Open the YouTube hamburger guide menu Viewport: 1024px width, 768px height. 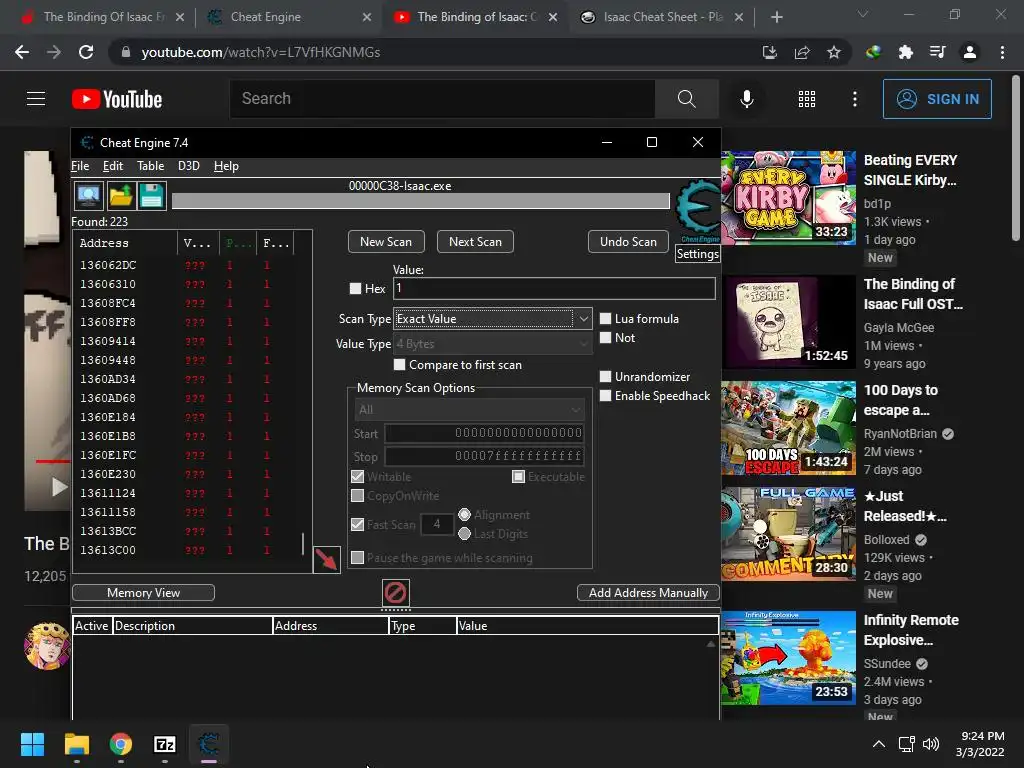click(x=36, y=99)
